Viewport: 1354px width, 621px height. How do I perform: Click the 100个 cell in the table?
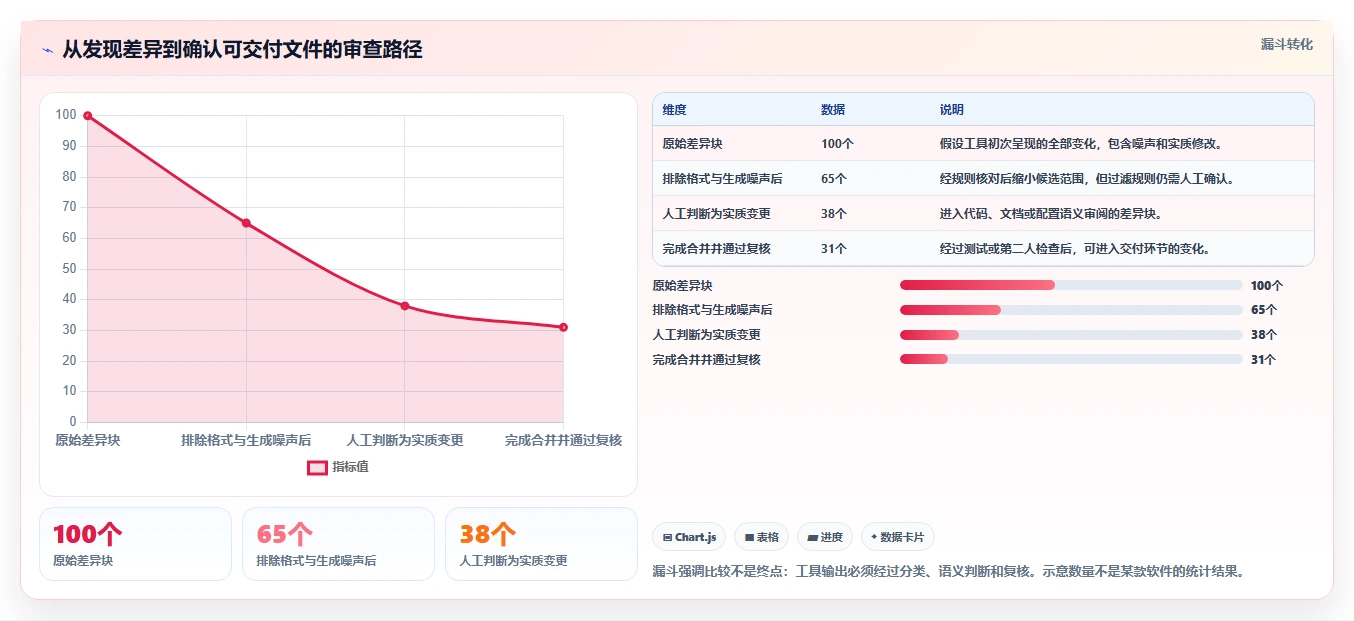[x=837, y=144]
